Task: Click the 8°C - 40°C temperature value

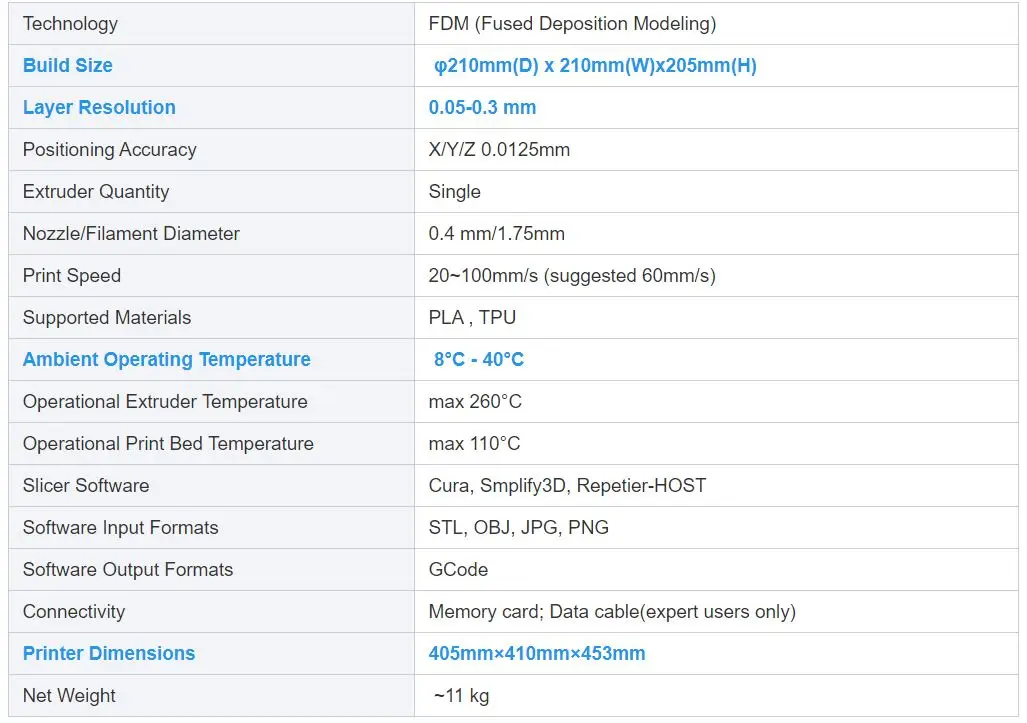Action: (478, 360)
